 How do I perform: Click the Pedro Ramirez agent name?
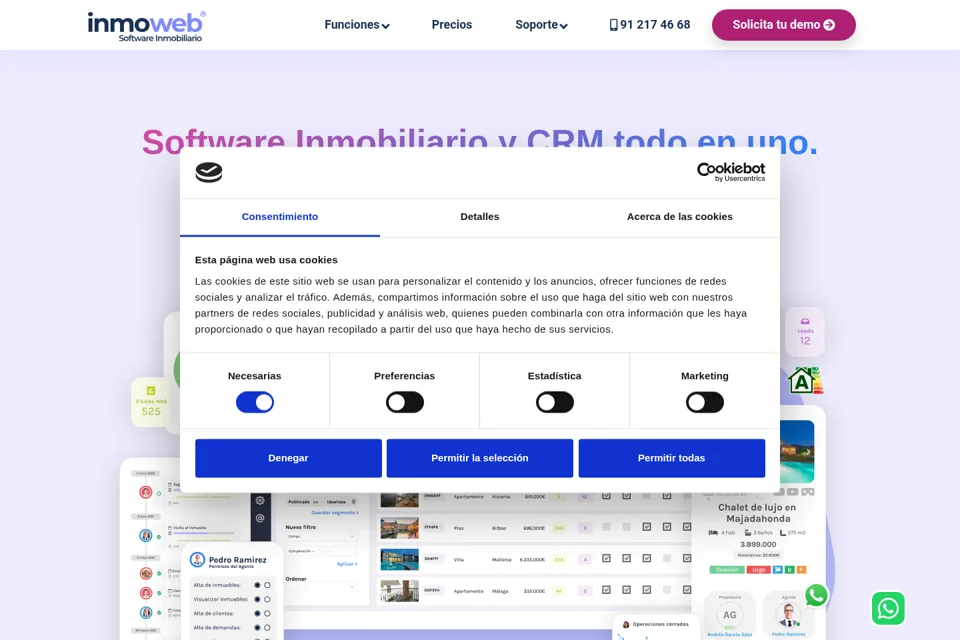tap(238, 560)
